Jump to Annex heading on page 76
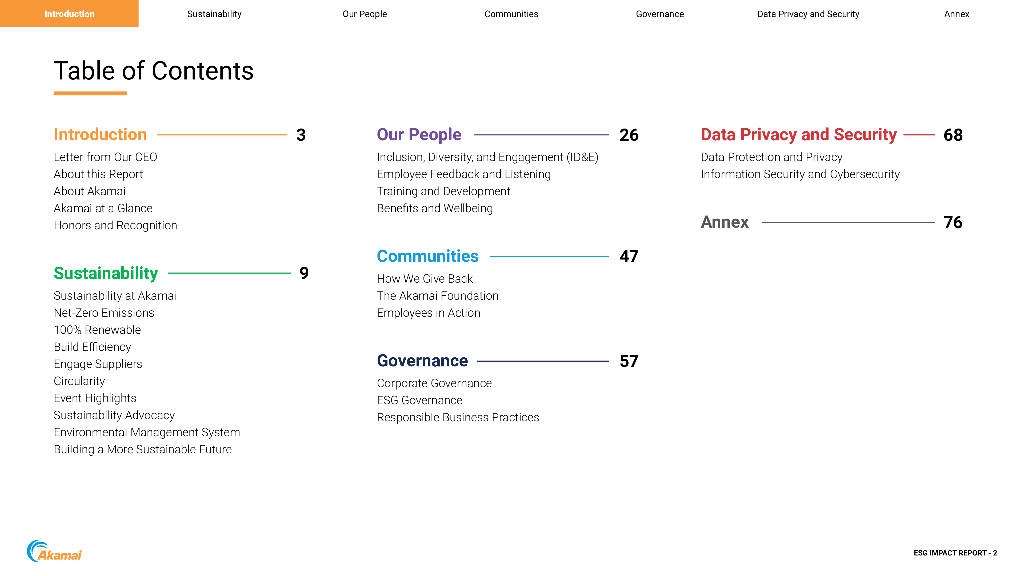 point(725,222)
